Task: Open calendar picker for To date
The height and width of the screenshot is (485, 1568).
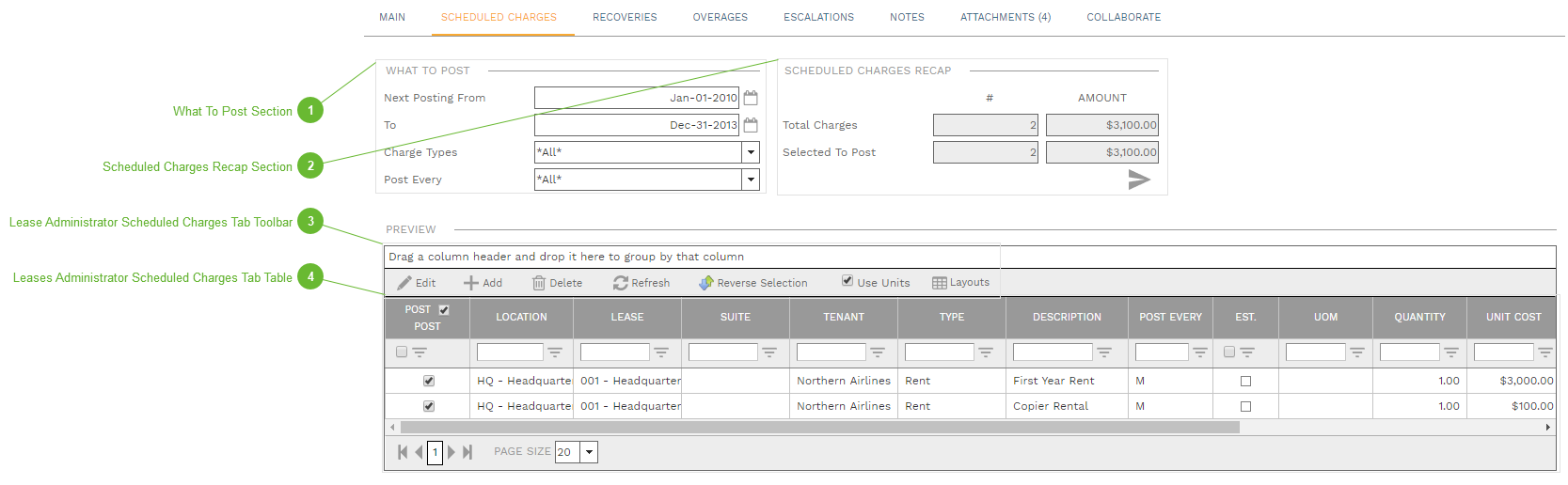Action: coord(751,125)
